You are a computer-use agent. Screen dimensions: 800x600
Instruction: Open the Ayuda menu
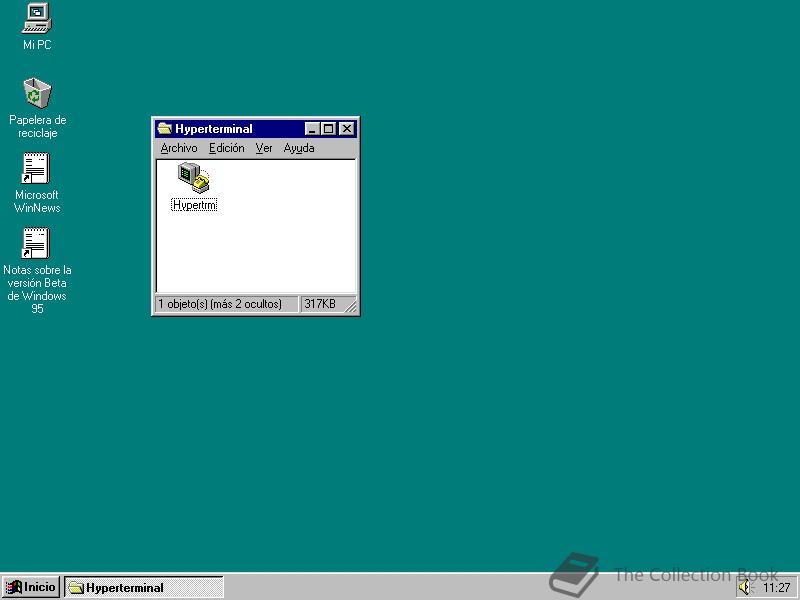click(x=299, y=148)
